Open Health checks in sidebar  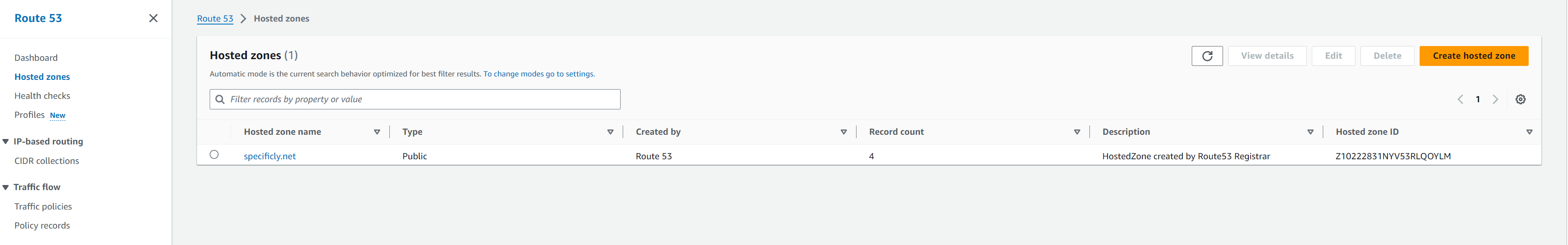[42, 96]
